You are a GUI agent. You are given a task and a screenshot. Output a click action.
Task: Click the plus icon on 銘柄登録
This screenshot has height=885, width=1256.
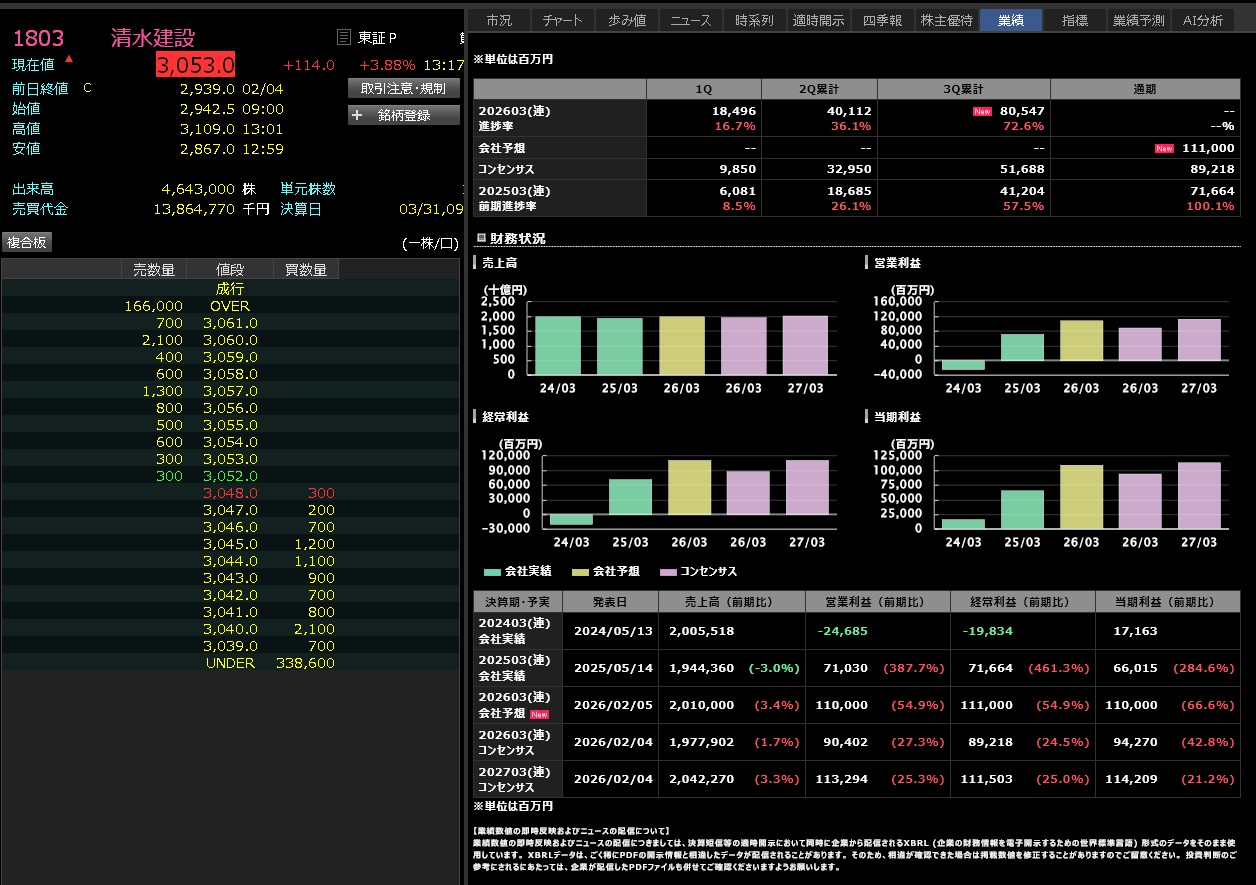click(359, 115)
